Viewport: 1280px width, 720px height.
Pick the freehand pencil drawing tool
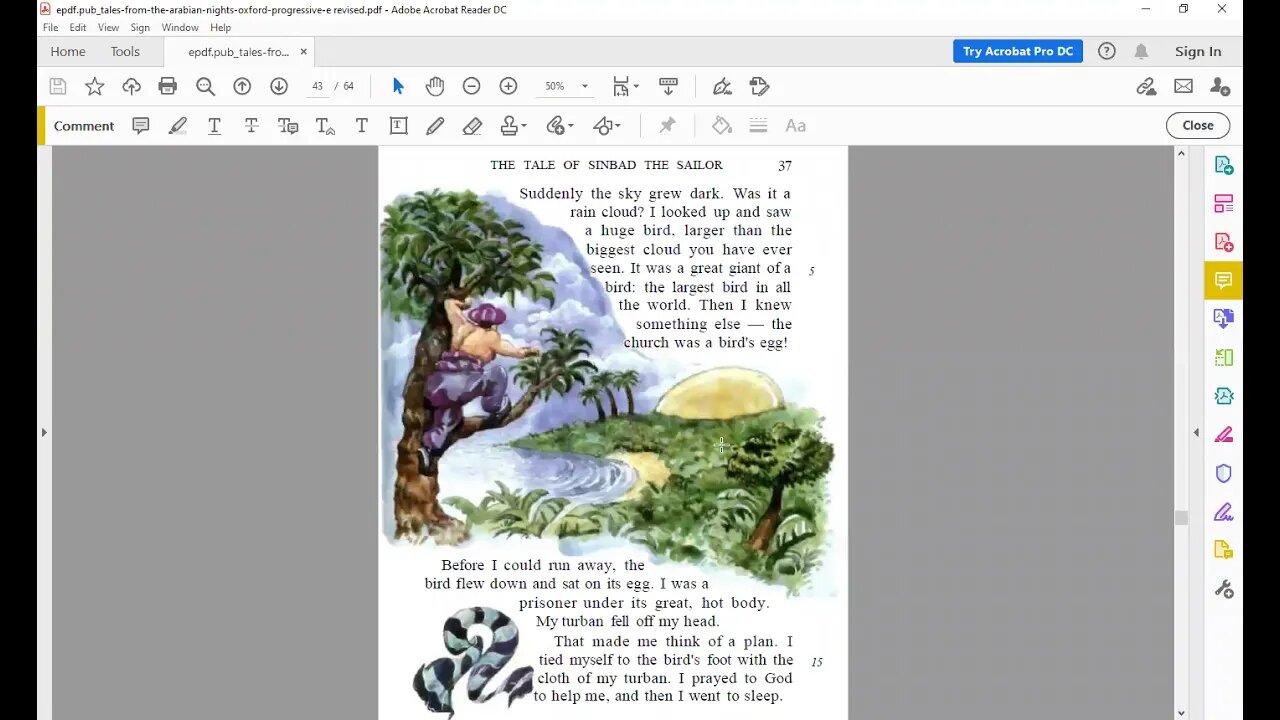click(x=435, y=126)
